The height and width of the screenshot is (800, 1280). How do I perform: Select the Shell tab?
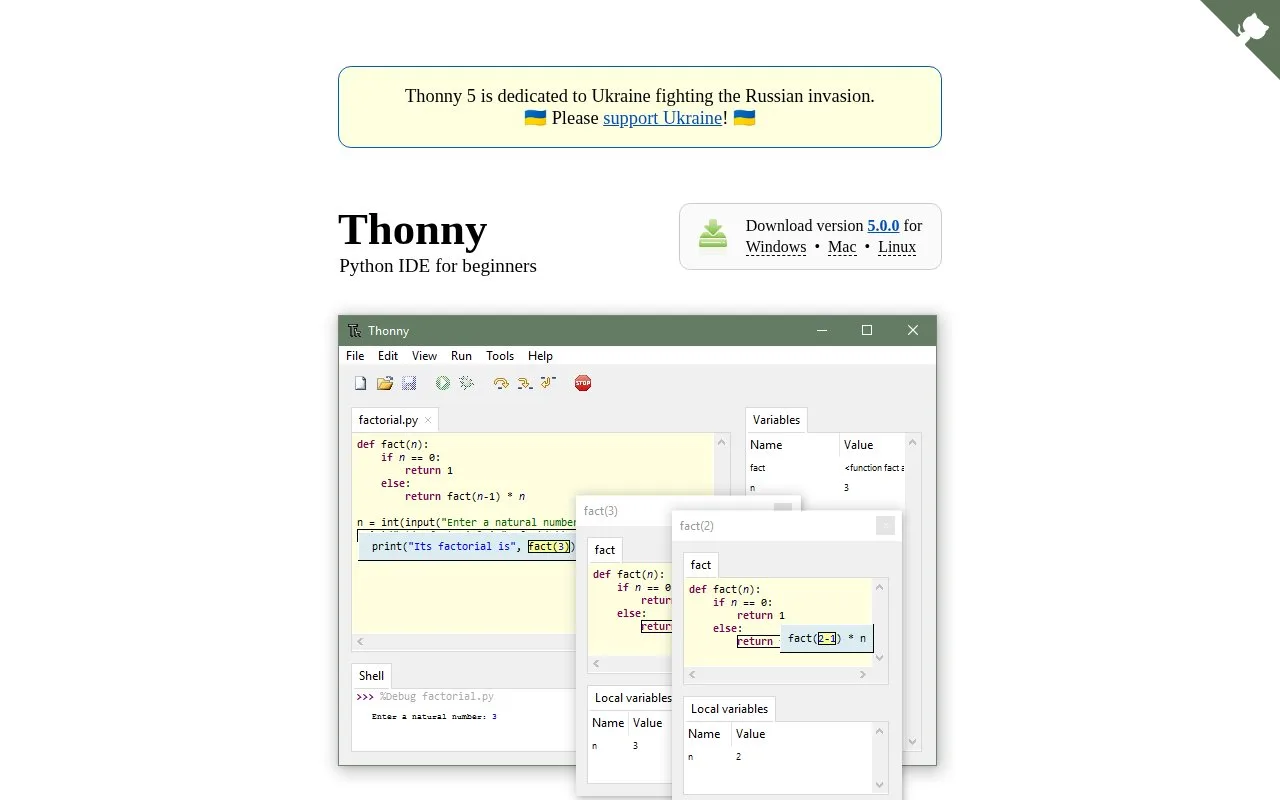(x=371, y=676)
